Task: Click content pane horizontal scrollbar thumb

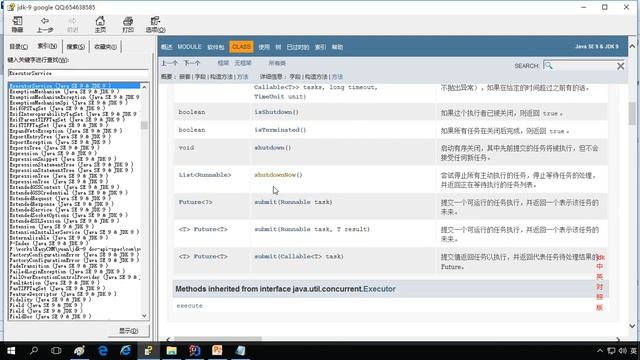Action: pos(218,339)
